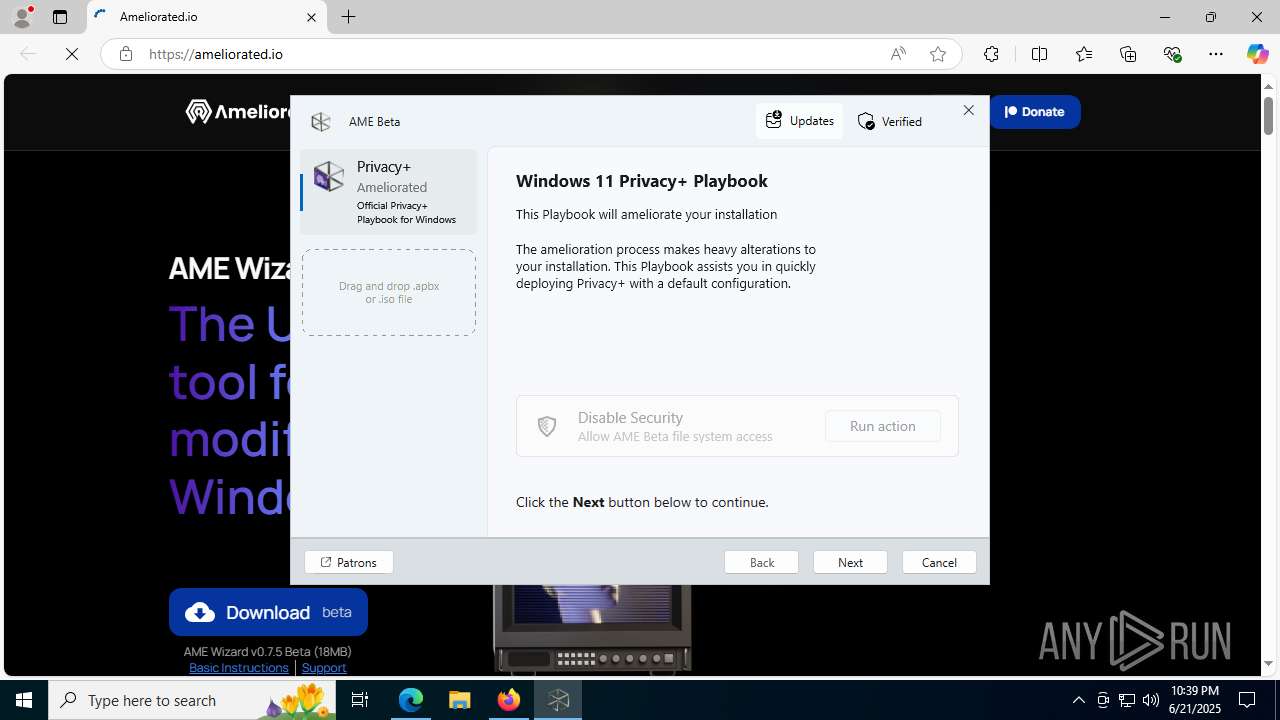This screenshot has height=720, width=1280.
Task: Open the Copilot sidebar icon
Action: 1257,54
